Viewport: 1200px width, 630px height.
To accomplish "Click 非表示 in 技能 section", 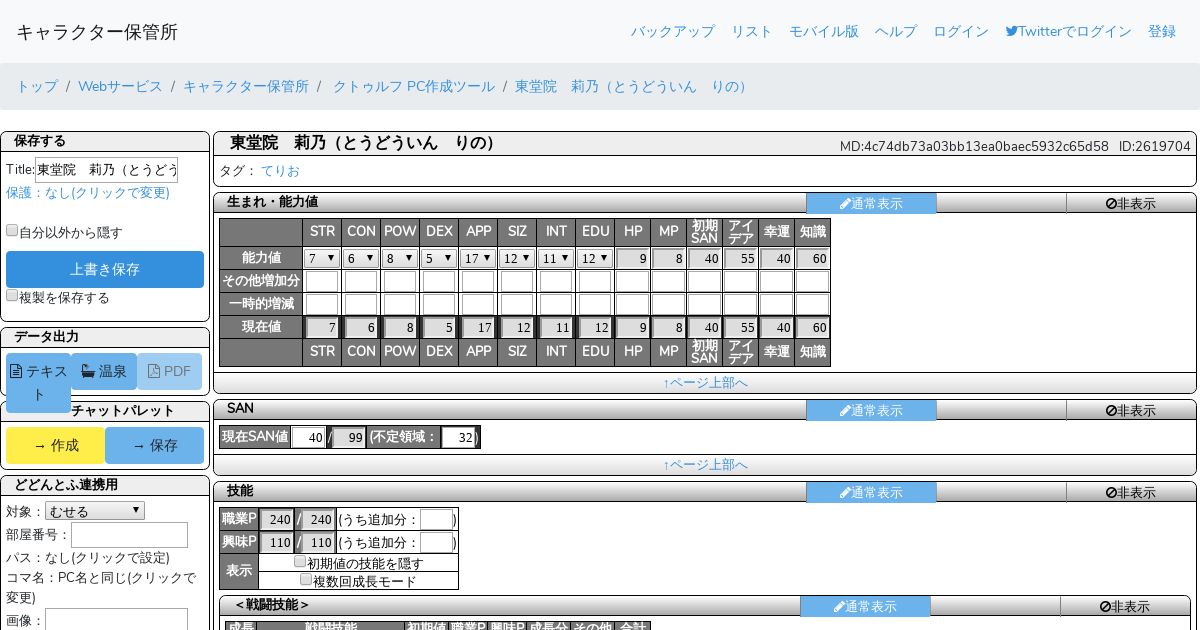I will pos(1131,492).
